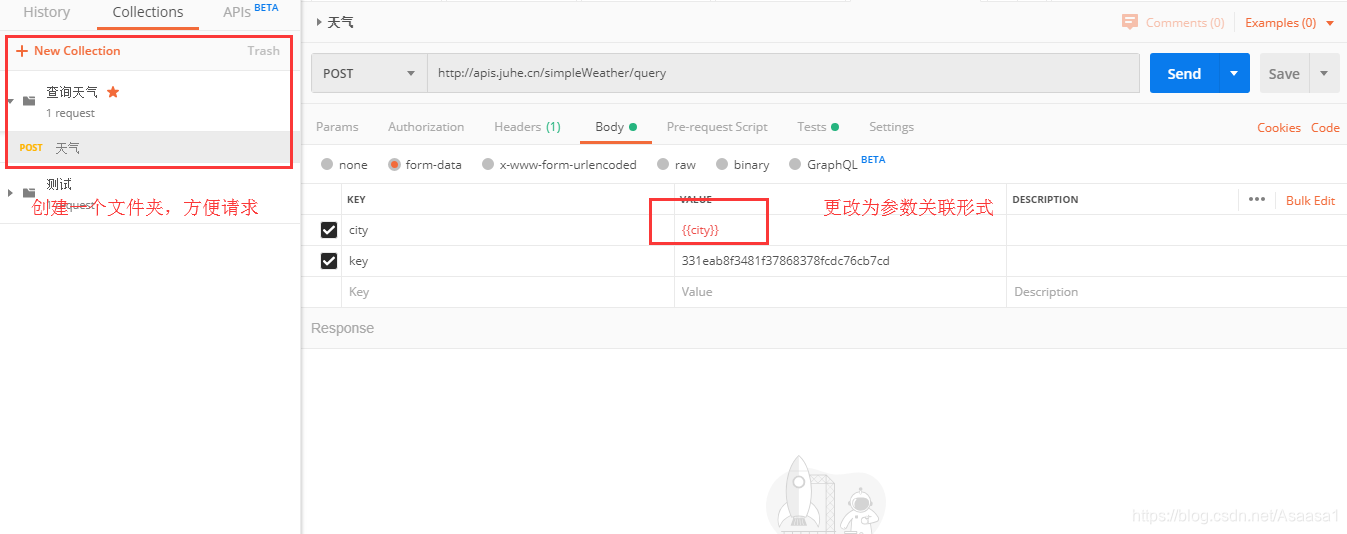Select the form-data radio button
The height and width of the screenshot is (534, 1347).
pyautogui.click(x=394, y=164)
